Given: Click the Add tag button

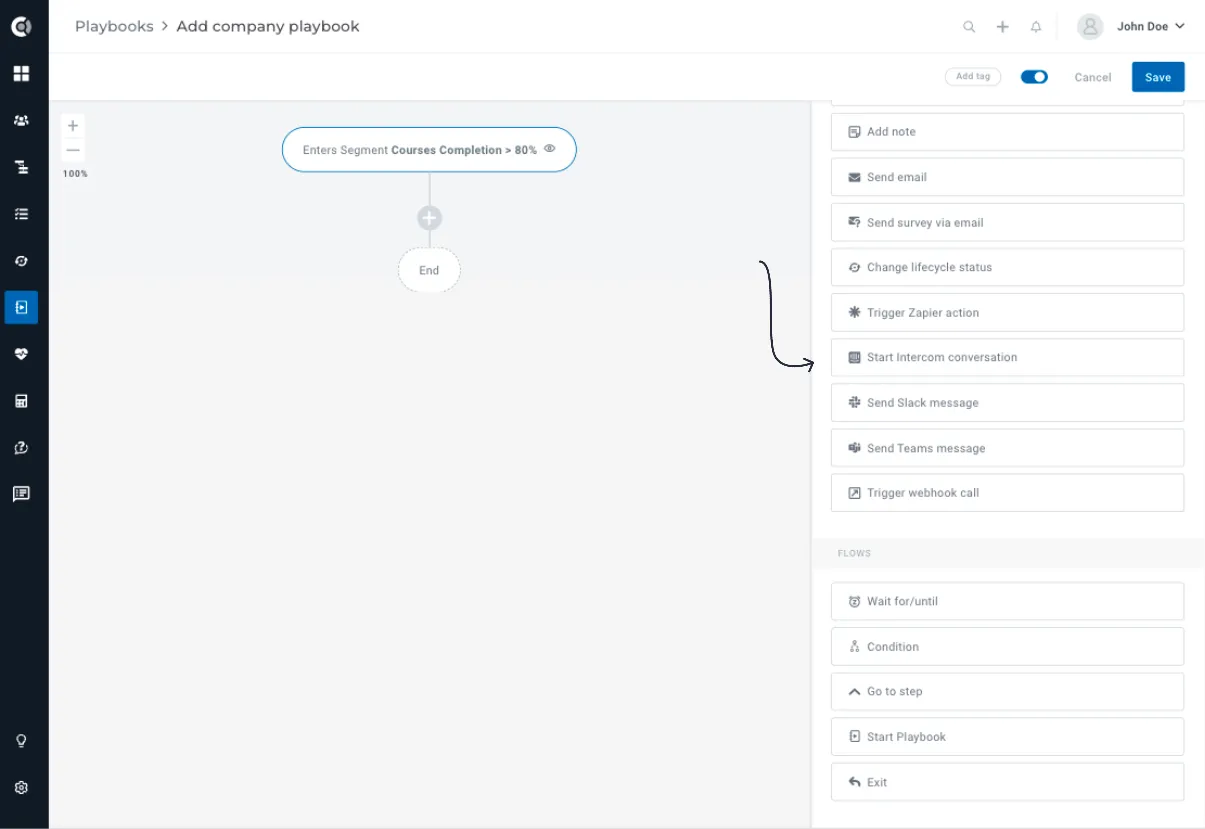Looking at the screenshot, I should point(973,77).
